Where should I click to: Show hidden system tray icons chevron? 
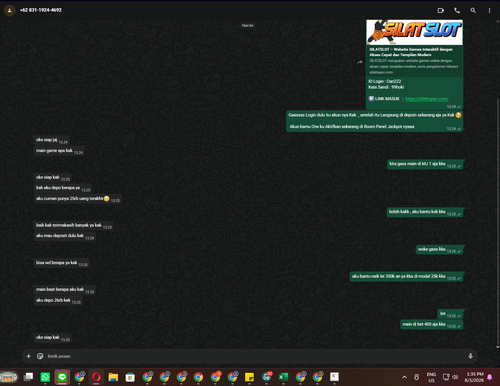tap(404, 377)
